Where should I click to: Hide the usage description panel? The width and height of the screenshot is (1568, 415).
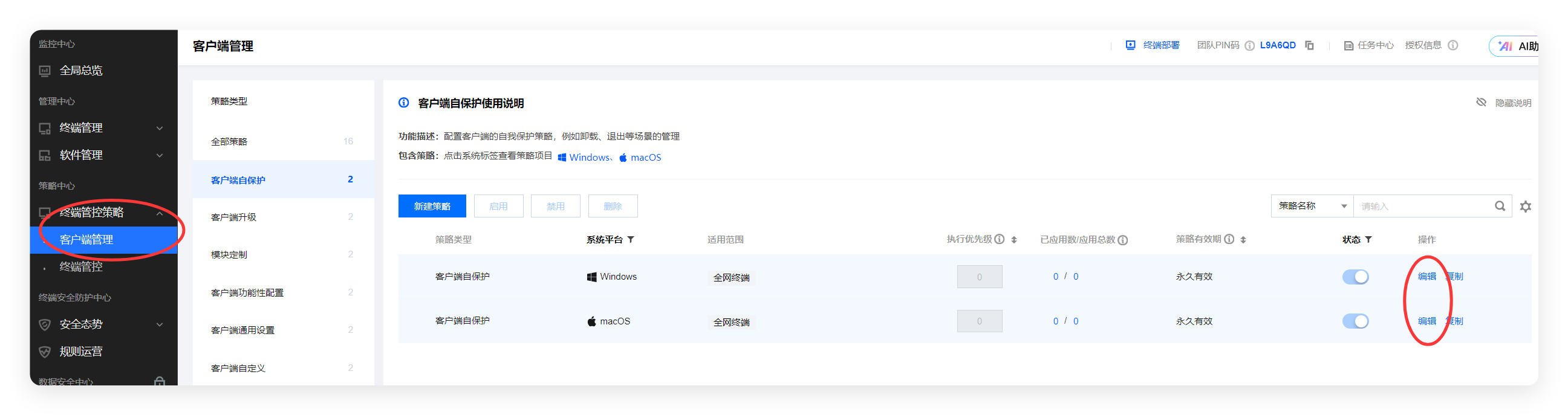point(1503,103)
